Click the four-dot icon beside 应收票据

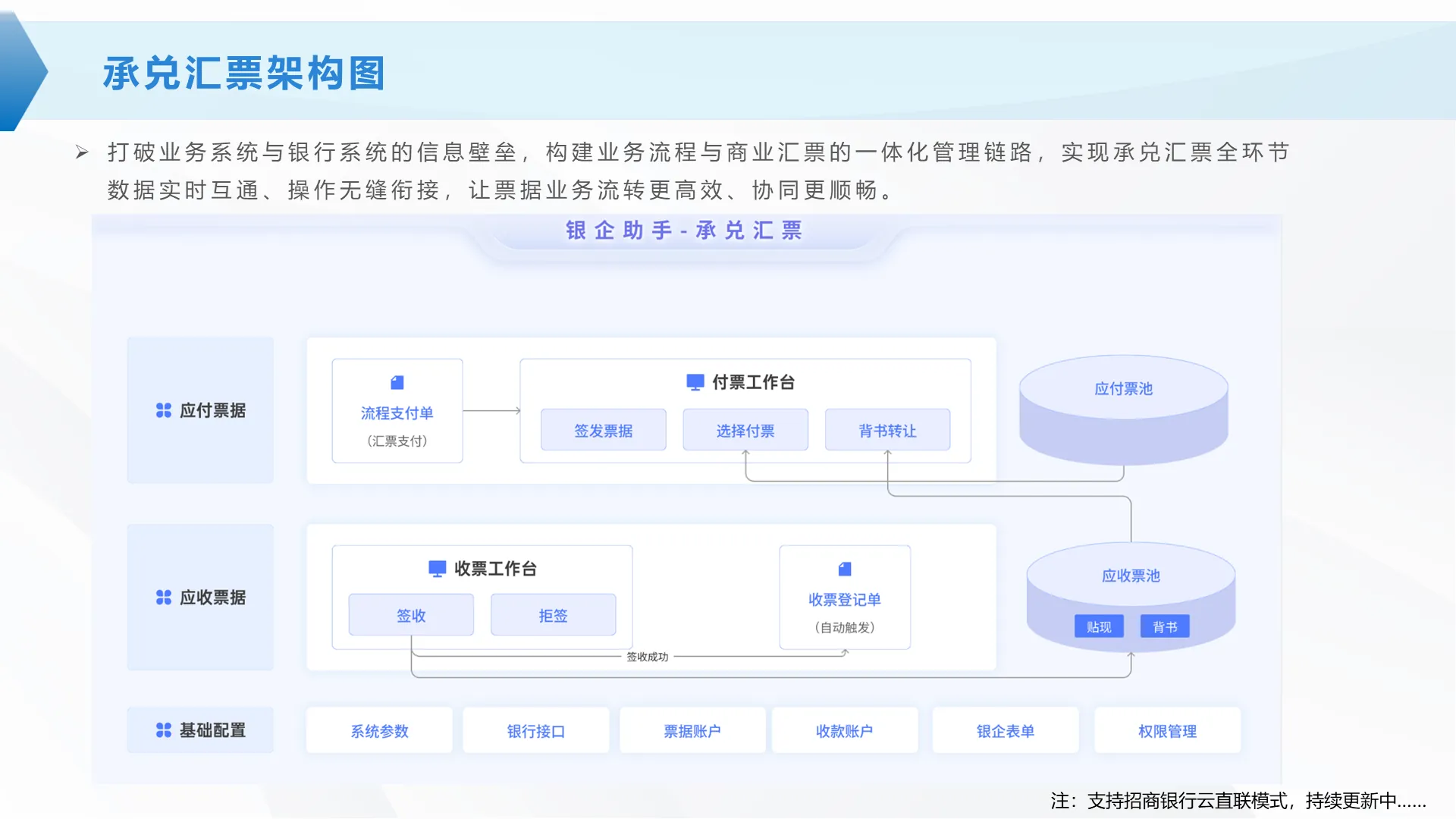(x=164, y=598)
